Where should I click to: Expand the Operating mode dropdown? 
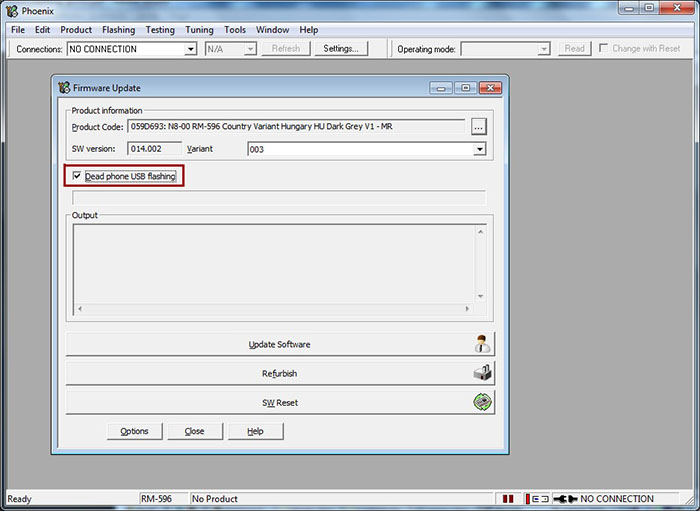[x=544, y=49]
